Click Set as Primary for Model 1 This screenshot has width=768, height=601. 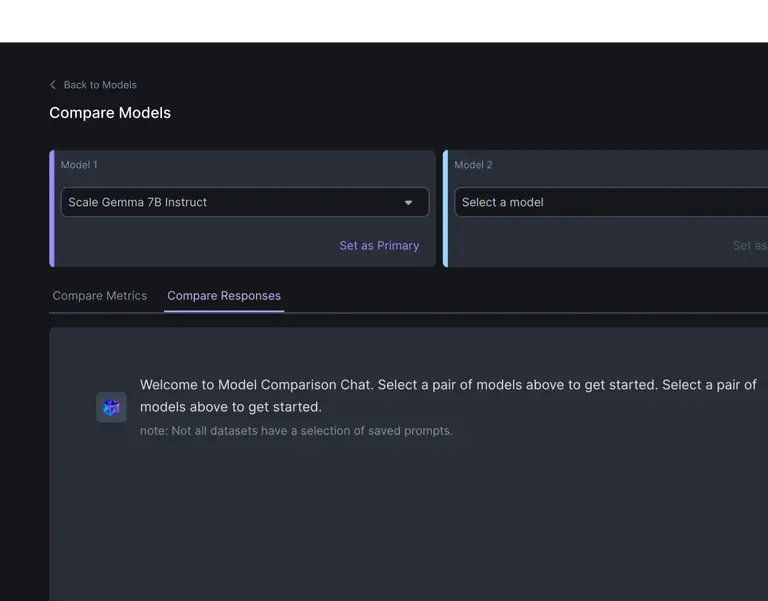point(379,246)
